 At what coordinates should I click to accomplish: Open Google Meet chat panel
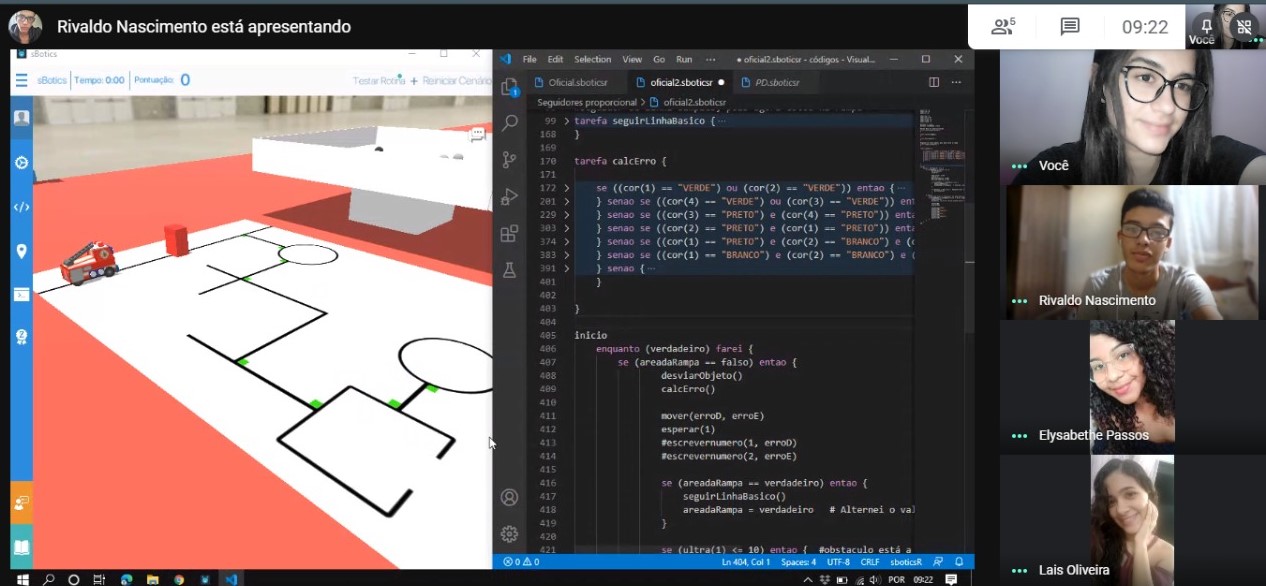(x=1070, y=27)
